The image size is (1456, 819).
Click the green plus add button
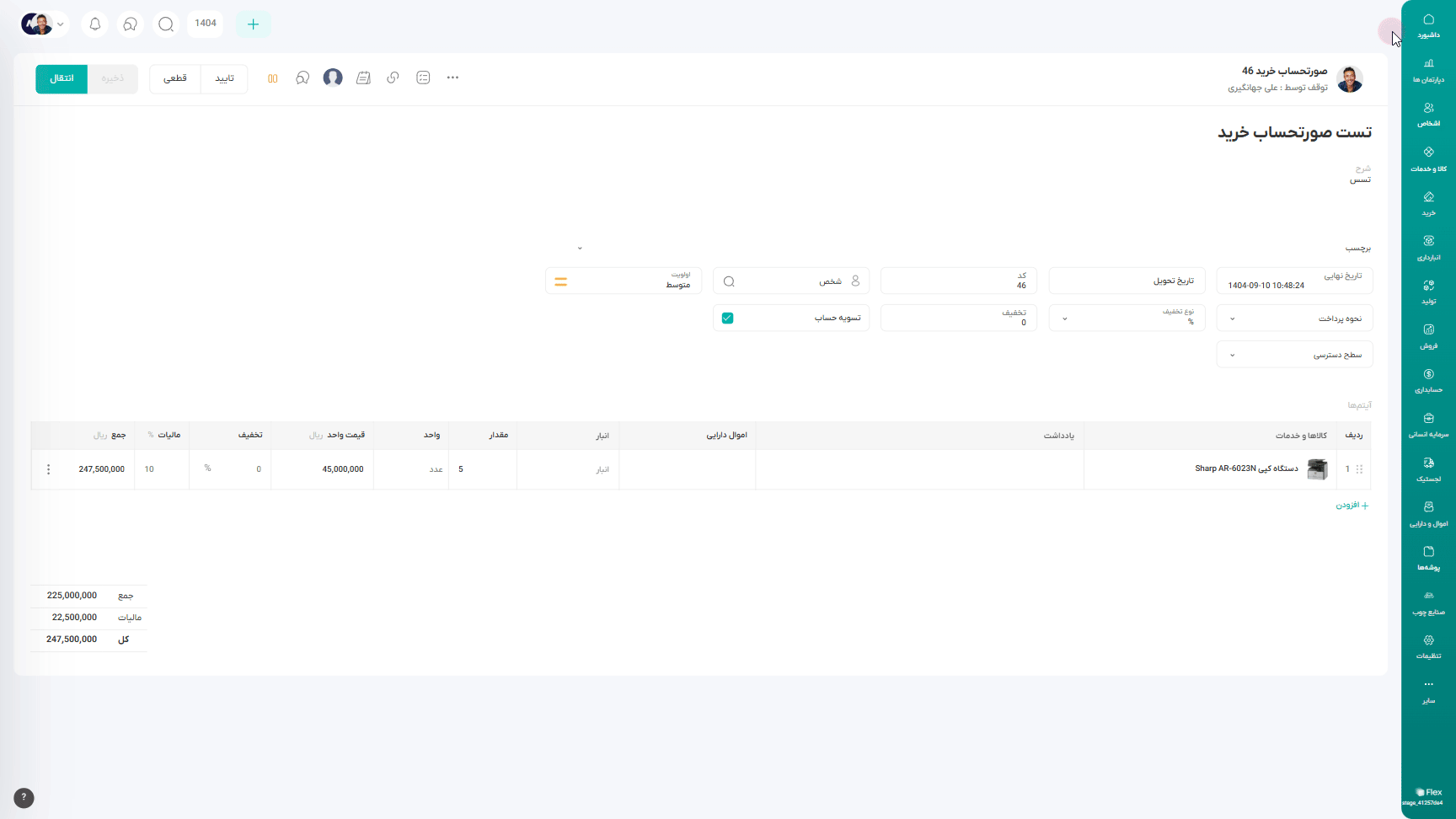(x=253, y=24)
